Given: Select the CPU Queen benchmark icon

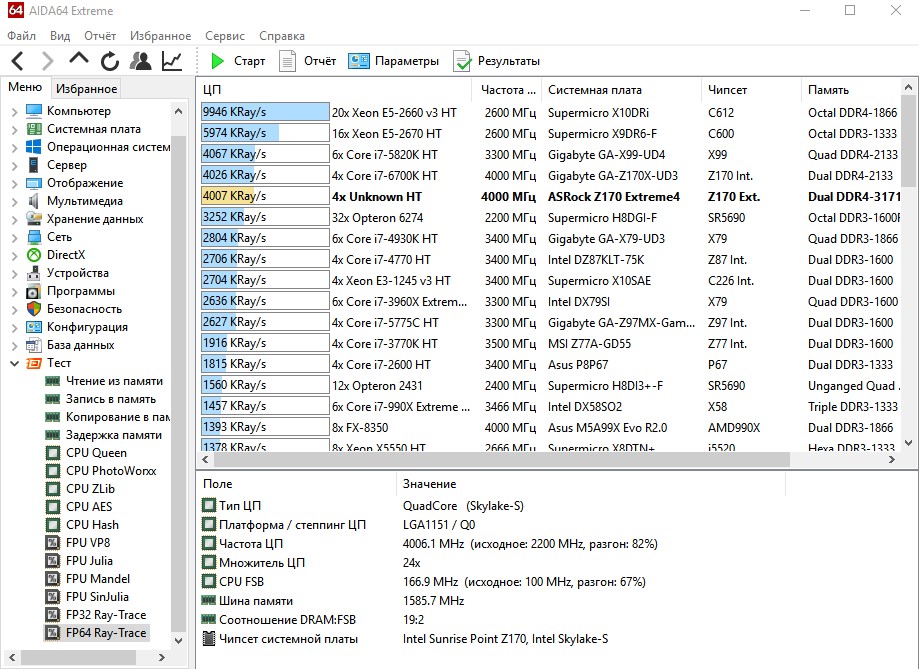Looking at the screenshot, I should click(x=53, y=453).
